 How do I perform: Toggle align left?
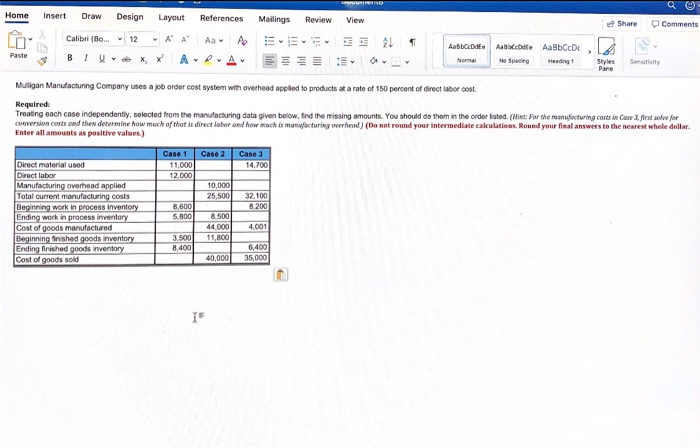coord(269,60)
